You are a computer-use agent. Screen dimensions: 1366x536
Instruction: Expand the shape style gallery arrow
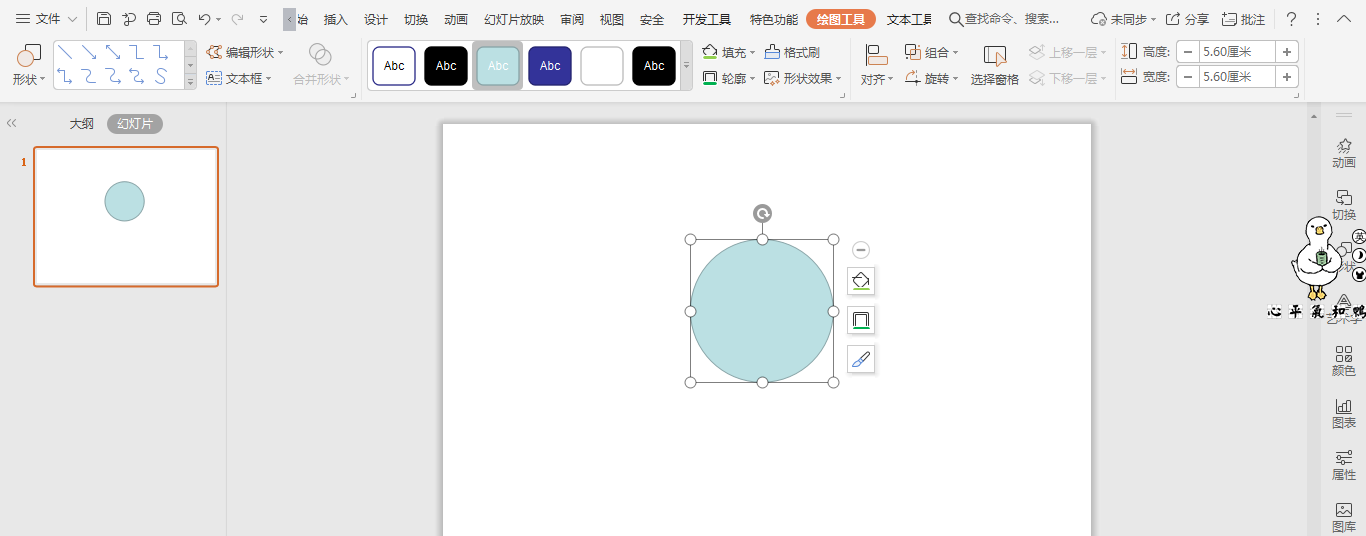686,66
